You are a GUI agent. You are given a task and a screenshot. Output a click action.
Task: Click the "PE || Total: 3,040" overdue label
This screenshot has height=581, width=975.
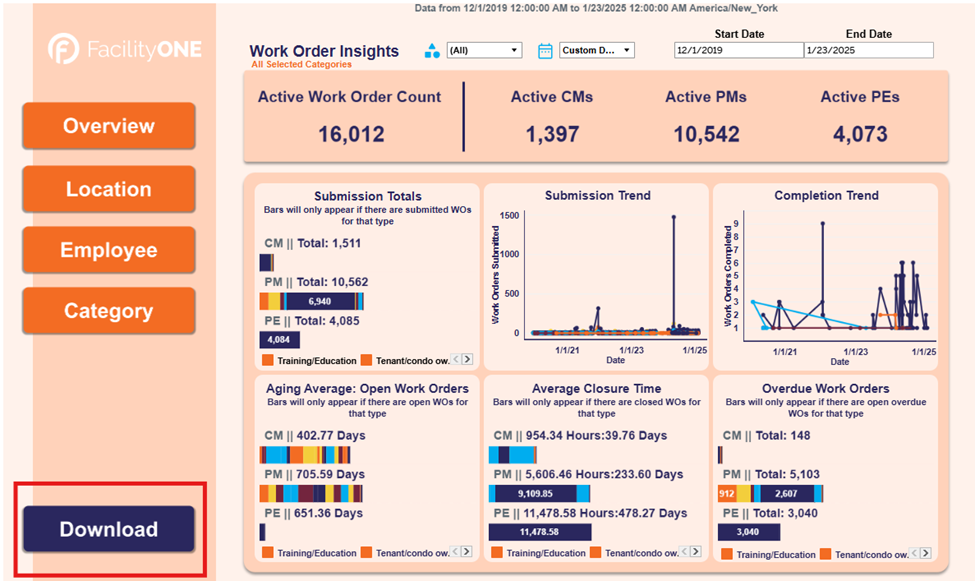(x=770, y=513)
